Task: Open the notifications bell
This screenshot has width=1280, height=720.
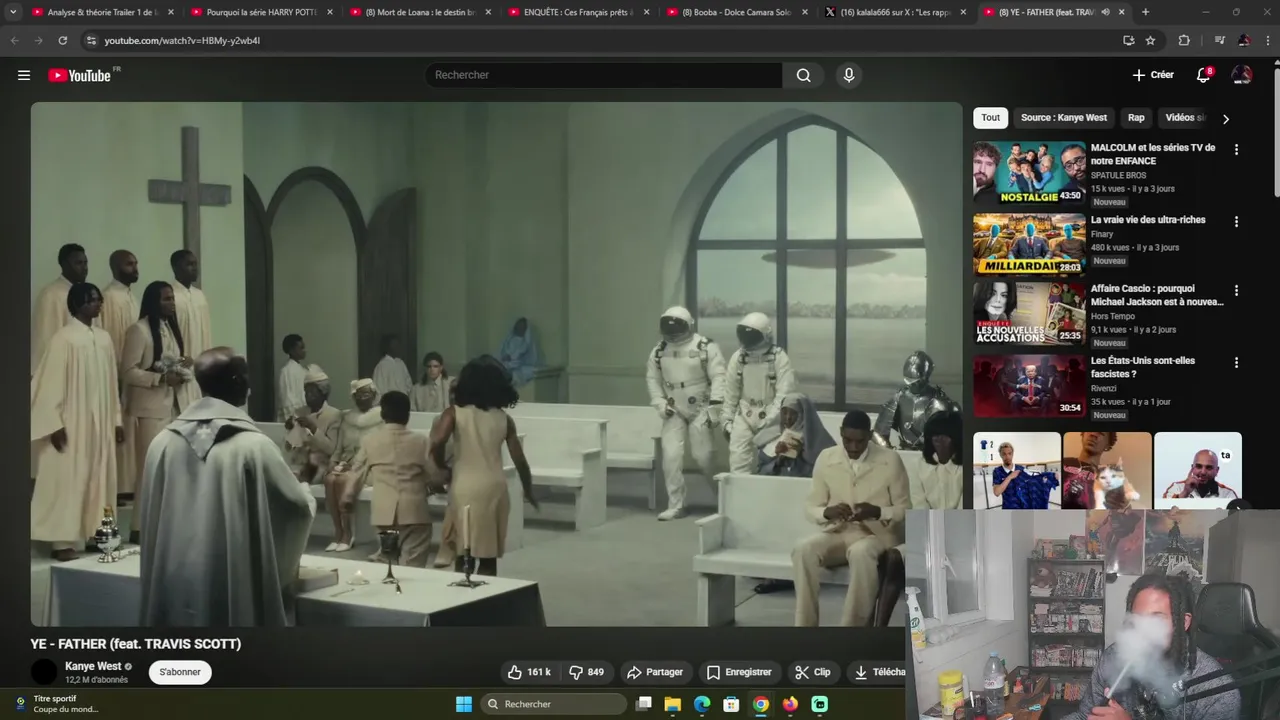Action: click(x=1204, y=75)
